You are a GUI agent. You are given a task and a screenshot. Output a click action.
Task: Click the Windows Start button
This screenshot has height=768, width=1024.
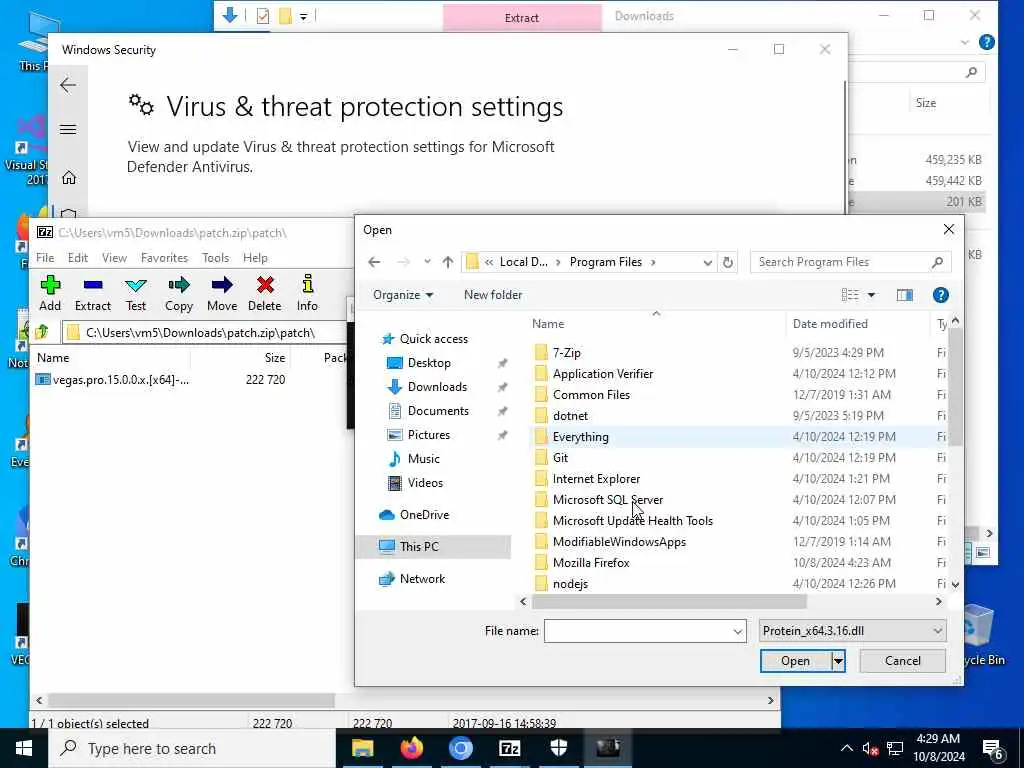click(24, 748)
